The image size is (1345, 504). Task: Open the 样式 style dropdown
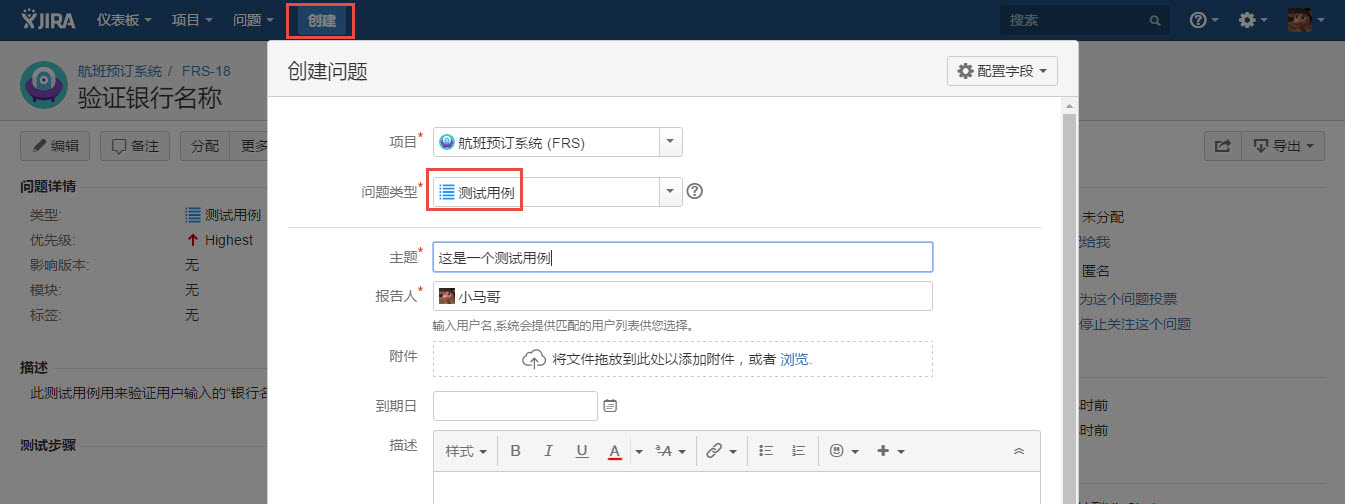(x=466, y=451)
